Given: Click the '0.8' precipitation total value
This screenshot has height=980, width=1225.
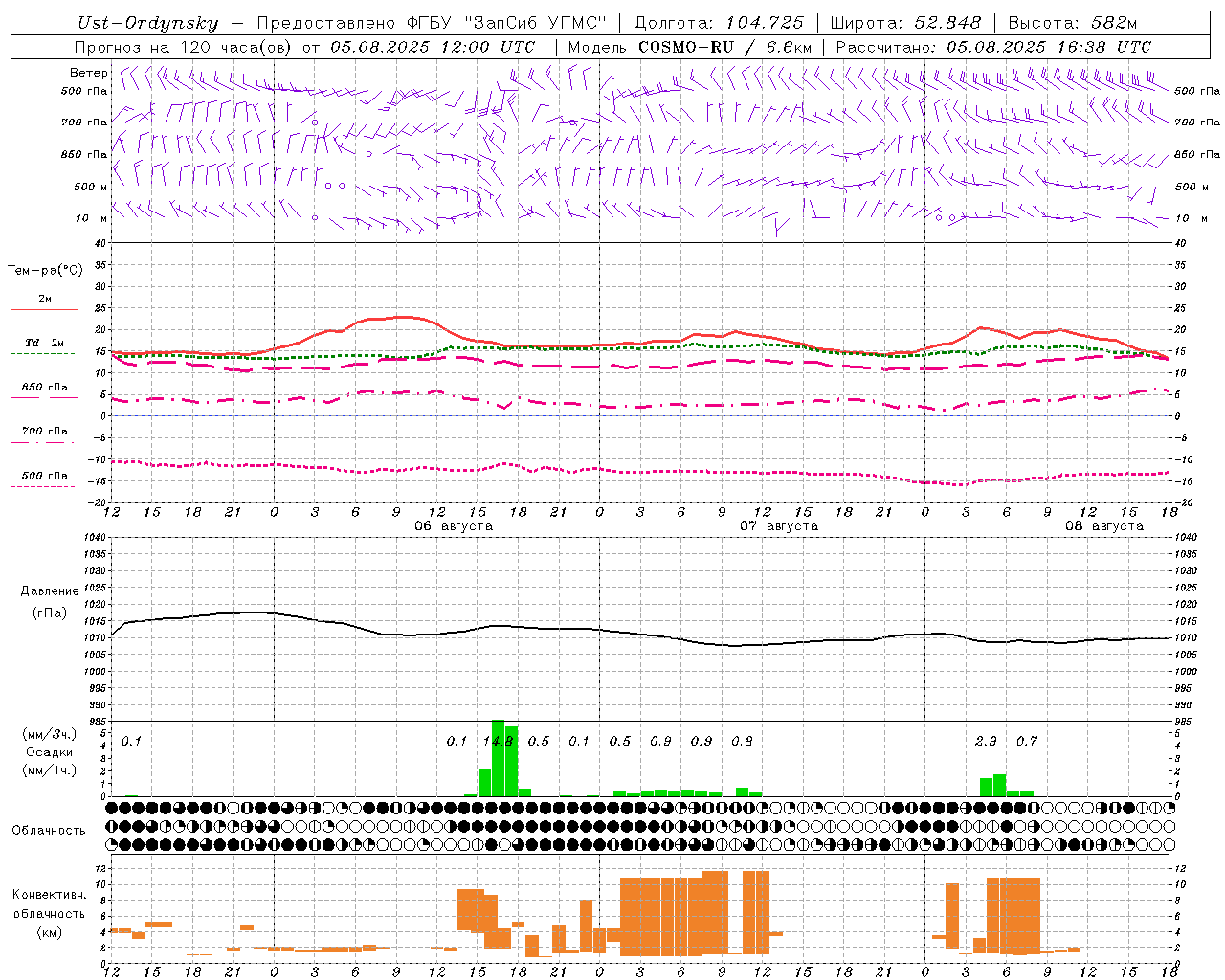Looking at the screenshot, I should coord(742,741).
